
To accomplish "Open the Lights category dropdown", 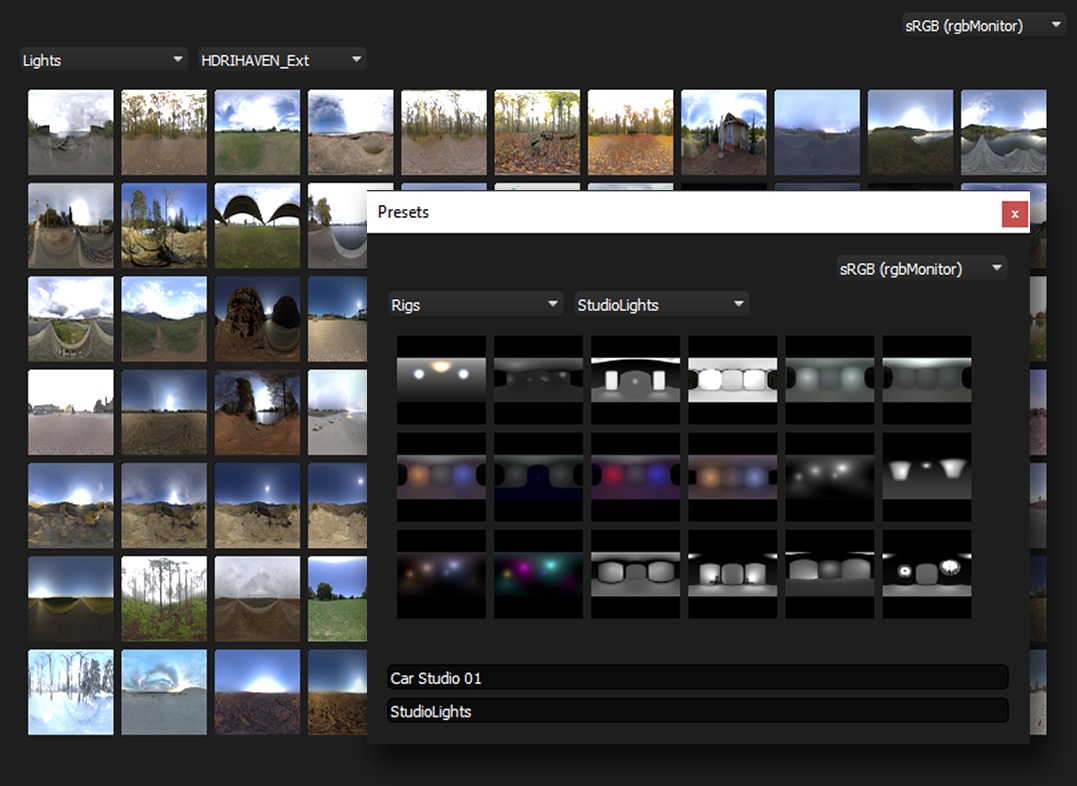I will 104,60.
